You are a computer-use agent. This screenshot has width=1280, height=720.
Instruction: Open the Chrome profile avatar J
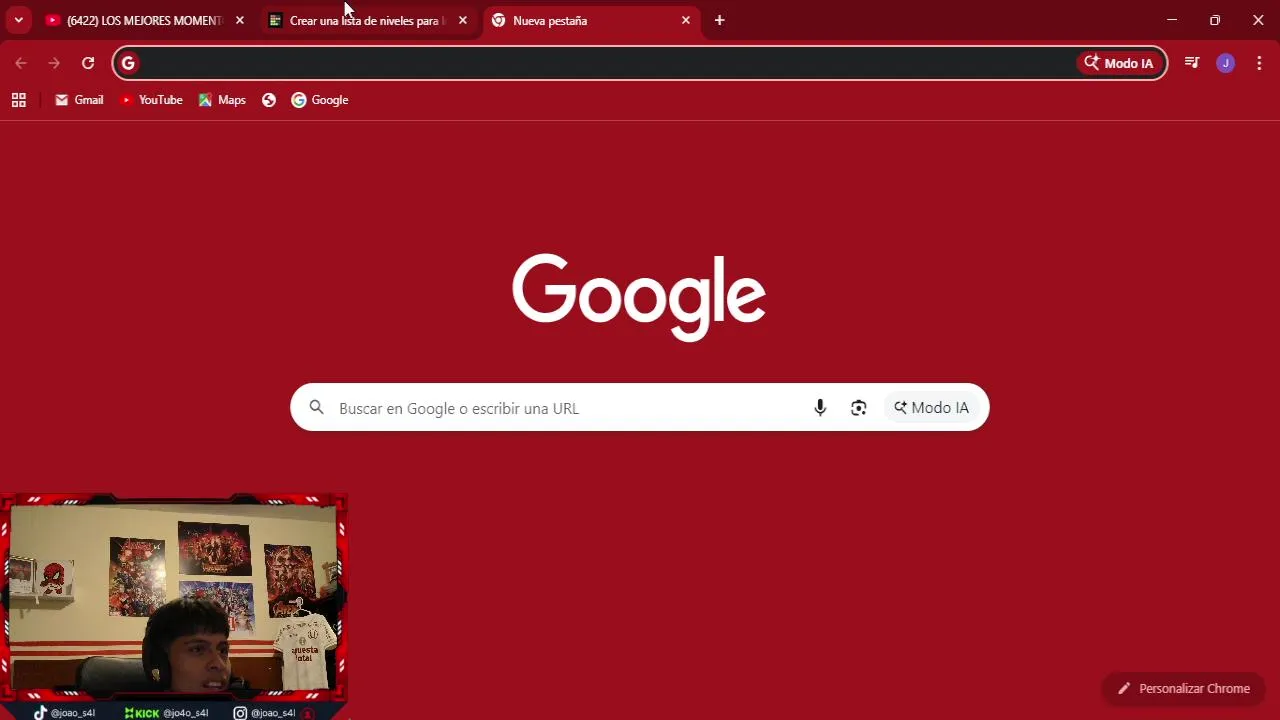[1226, 63]
